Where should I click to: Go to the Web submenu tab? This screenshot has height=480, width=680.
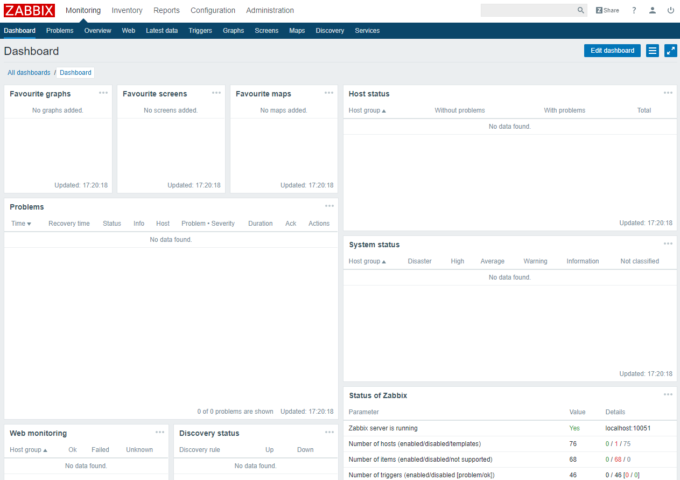pyautogui.click(x=128, y=31)
